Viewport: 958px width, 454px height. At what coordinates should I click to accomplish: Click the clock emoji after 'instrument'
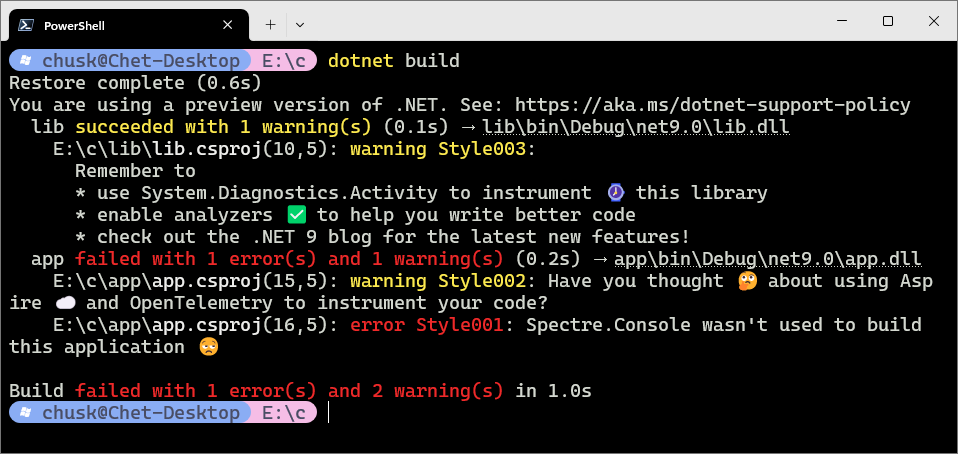tap(615, 193)
